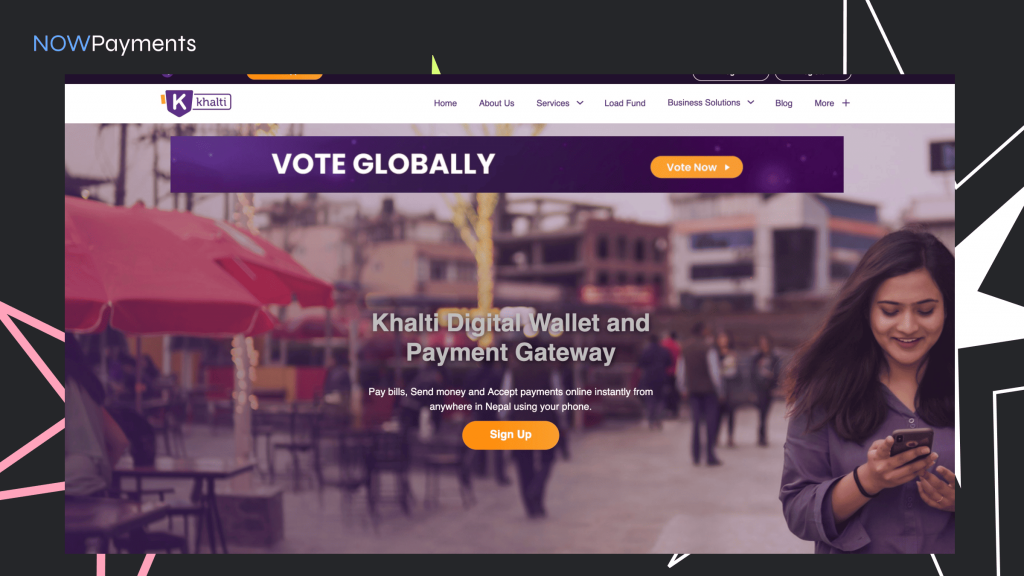The width and height of the screenshot is (1024, 576).
Task: Click the Vote Now button
Action: (696, 167)
